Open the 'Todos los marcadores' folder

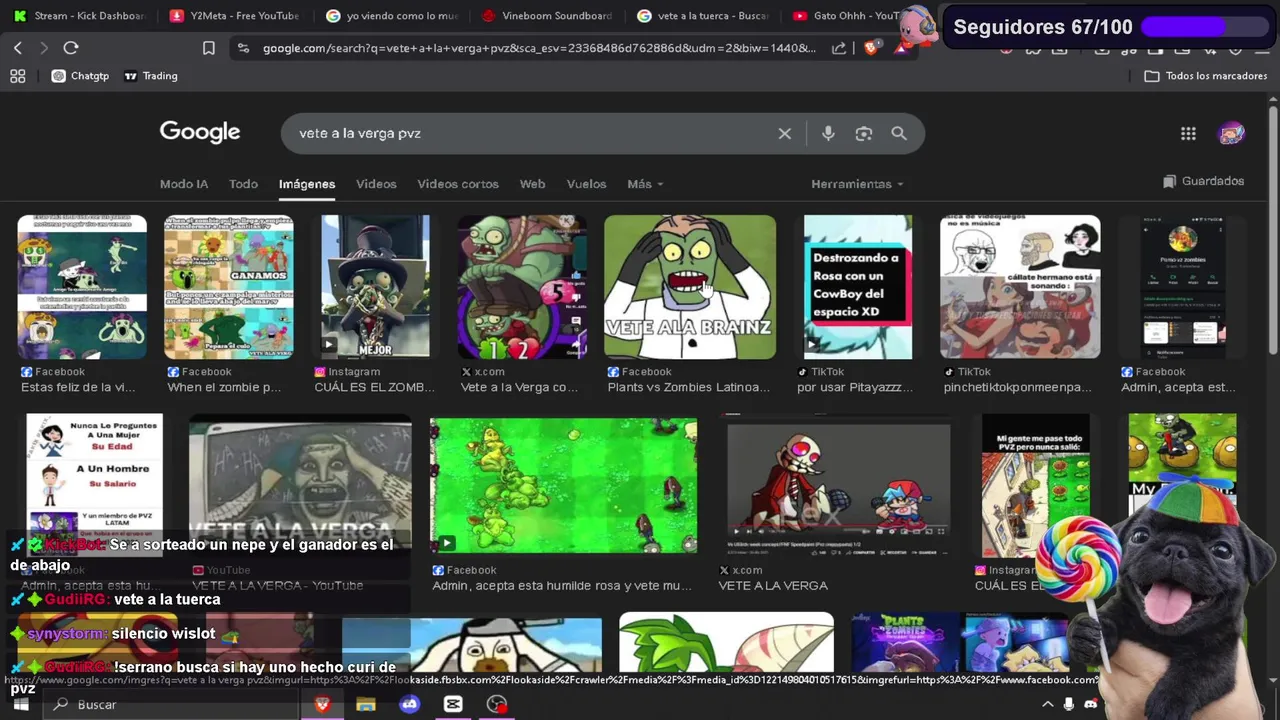coord(1205,76)
